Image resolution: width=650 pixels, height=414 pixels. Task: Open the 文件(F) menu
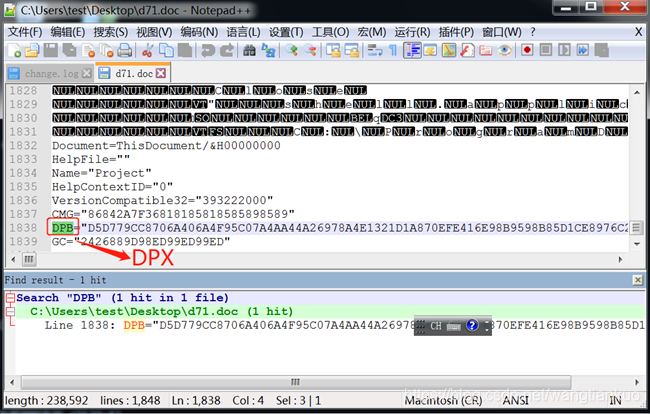pyautogui.click(x=24, y=32)
